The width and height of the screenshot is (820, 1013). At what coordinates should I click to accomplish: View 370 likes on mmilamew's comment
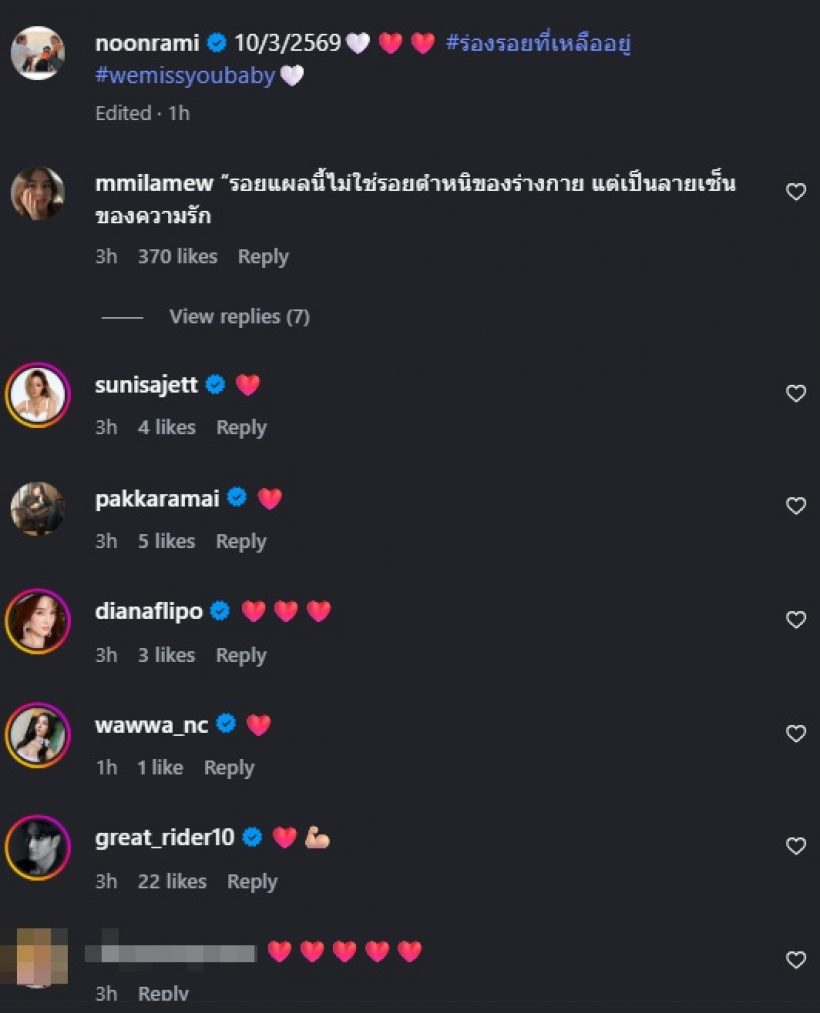pos(177,256)
